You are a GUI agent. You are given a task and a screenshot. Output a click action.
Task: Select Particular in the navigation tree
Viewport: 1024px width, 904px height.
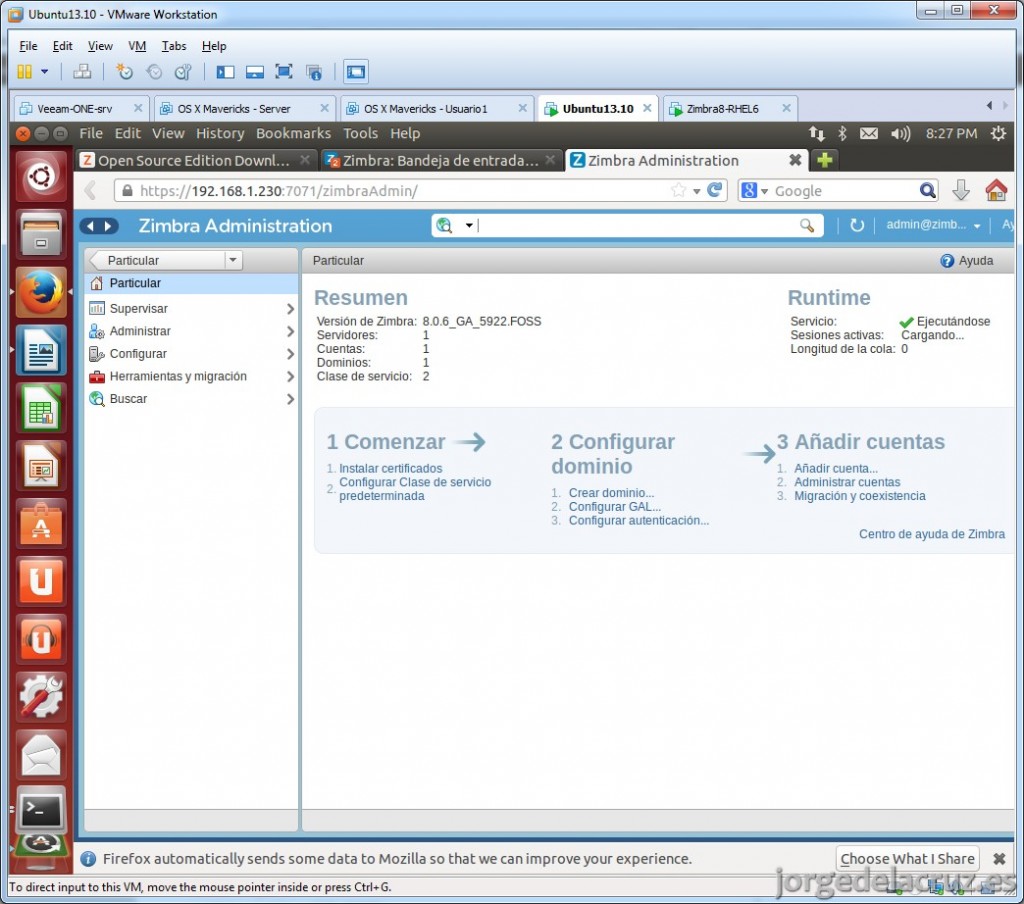(191, 283)
